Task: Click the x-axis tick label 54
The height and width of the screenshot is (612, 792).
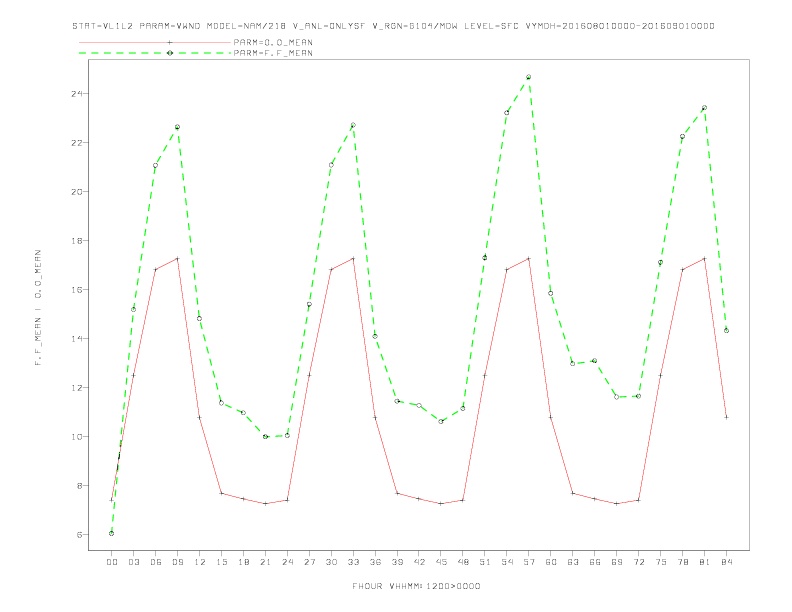Action: (507, 562)
